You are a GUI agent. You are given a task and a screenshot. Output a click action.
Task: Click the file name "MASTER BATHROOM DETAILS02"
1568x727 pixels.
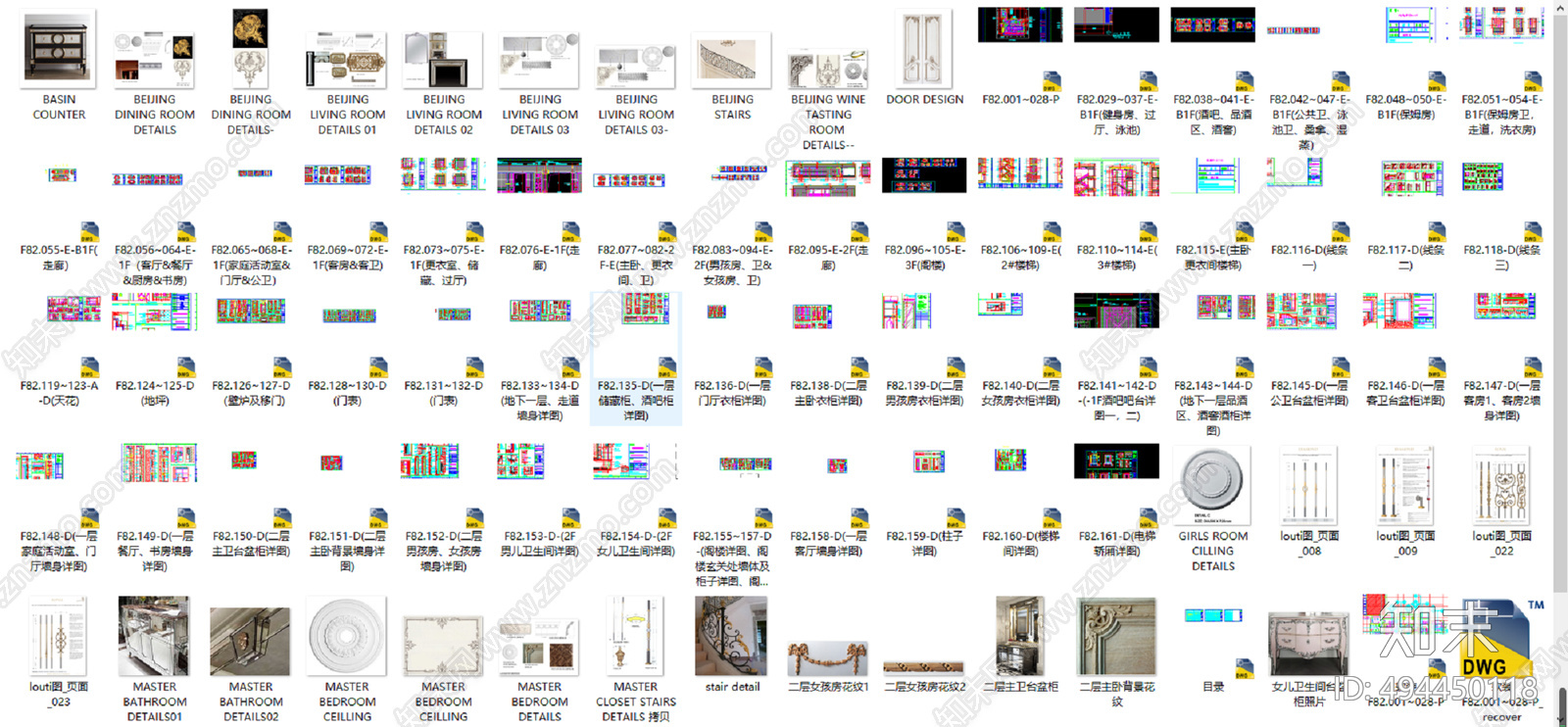tap(251, 703)
